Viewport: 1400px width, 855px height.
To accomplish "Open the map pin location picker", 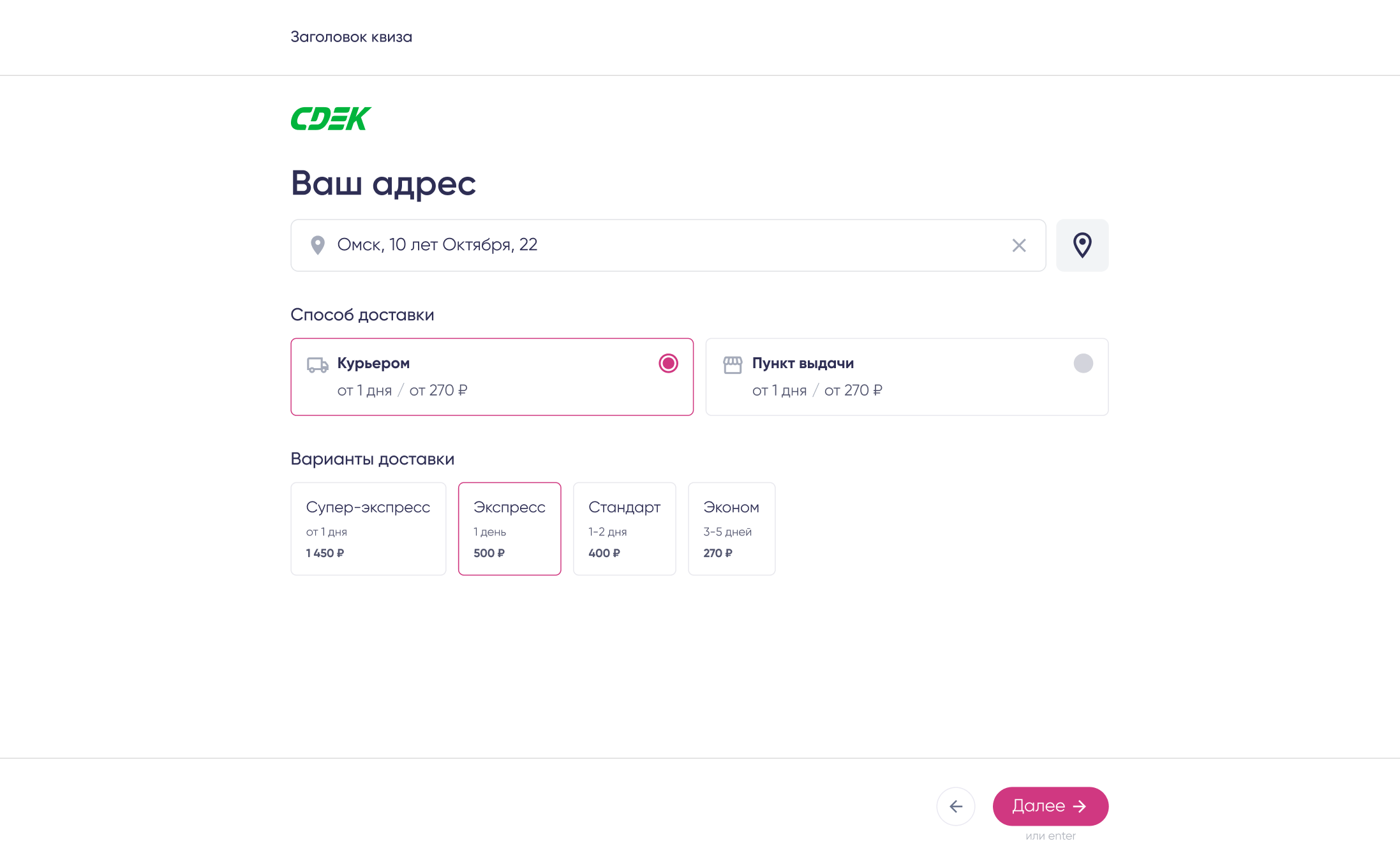I will pyautogui.click(x=1082, y=246).
